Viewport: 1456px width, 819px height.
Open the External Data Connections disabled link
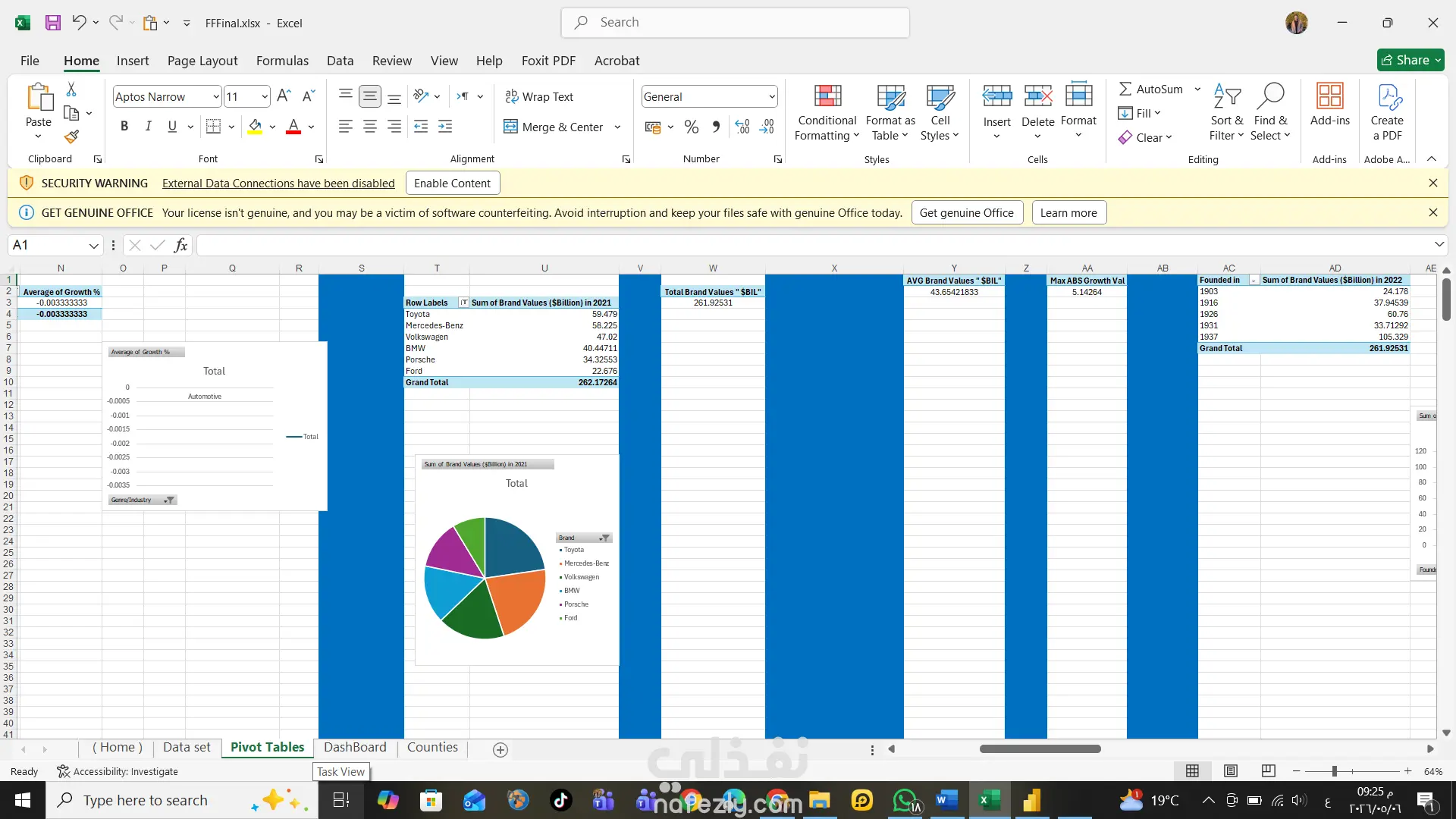click(278, 184)
